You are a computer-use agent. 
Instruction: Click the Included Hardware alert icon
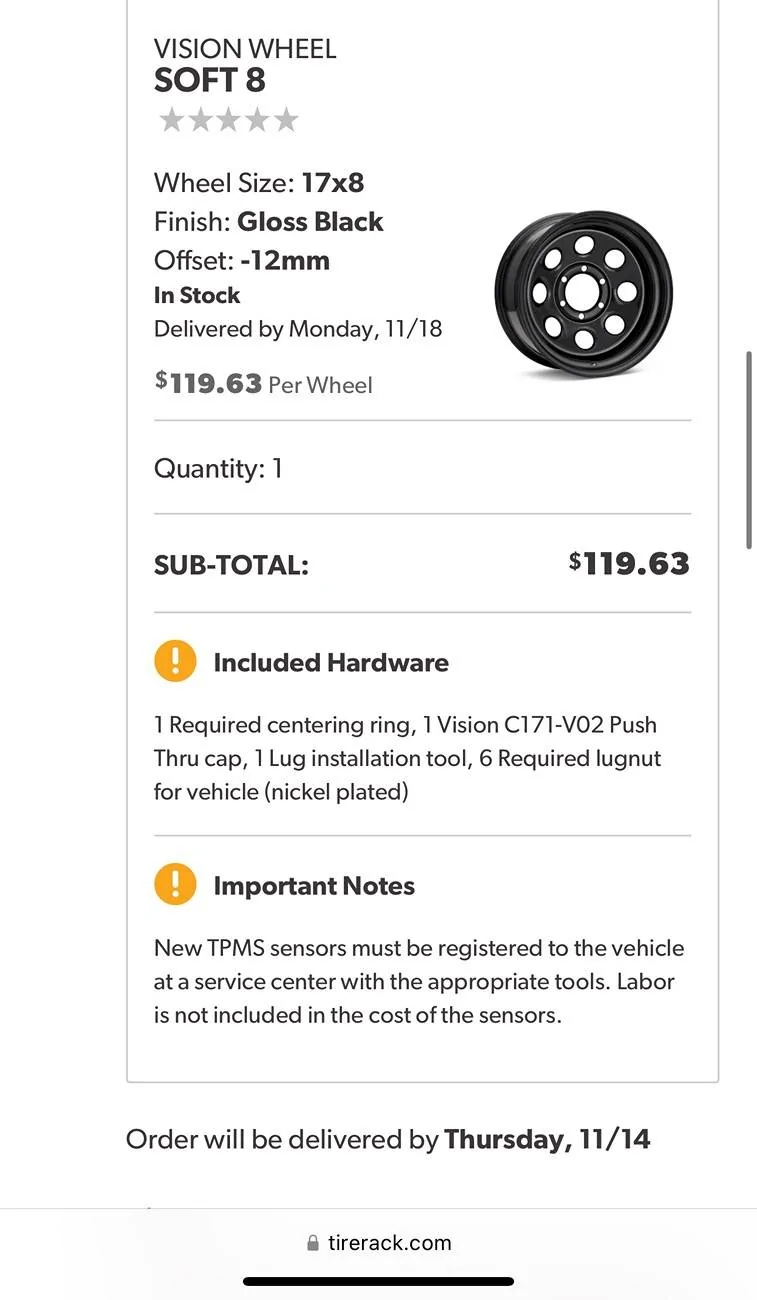coord(175,662)
